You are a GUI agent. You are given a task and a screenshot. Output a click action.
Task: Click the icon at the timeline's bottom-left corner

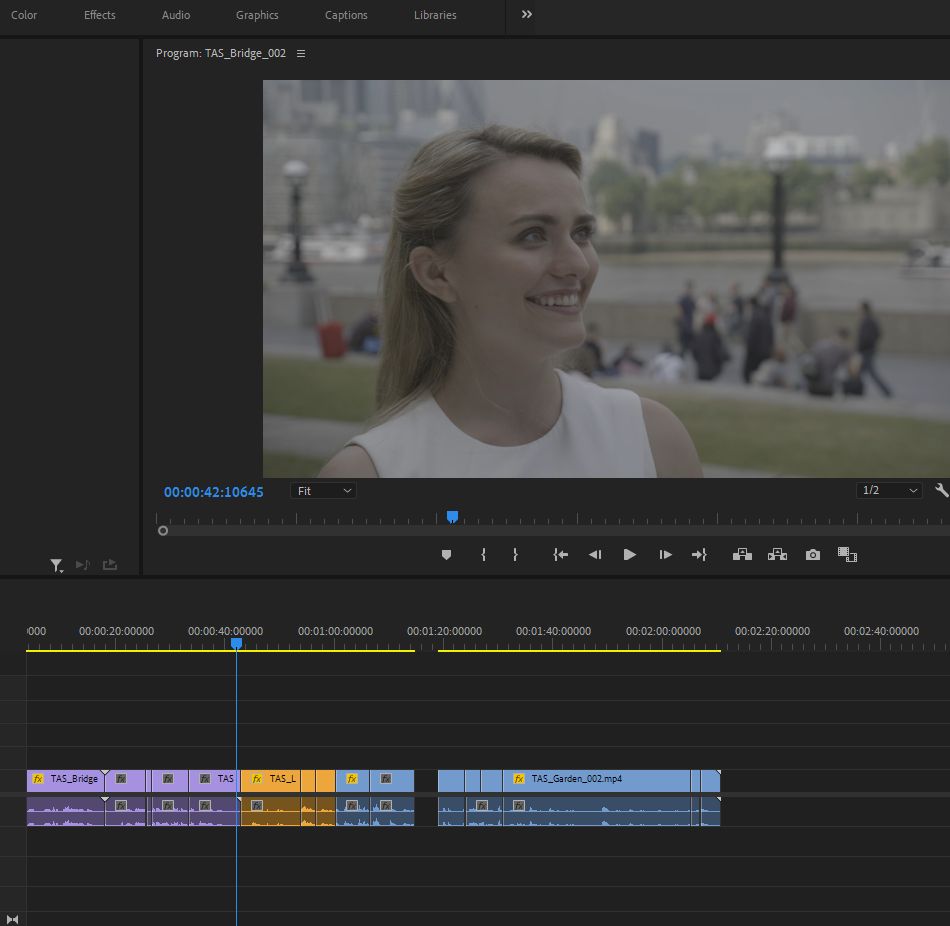pos(12,919)
